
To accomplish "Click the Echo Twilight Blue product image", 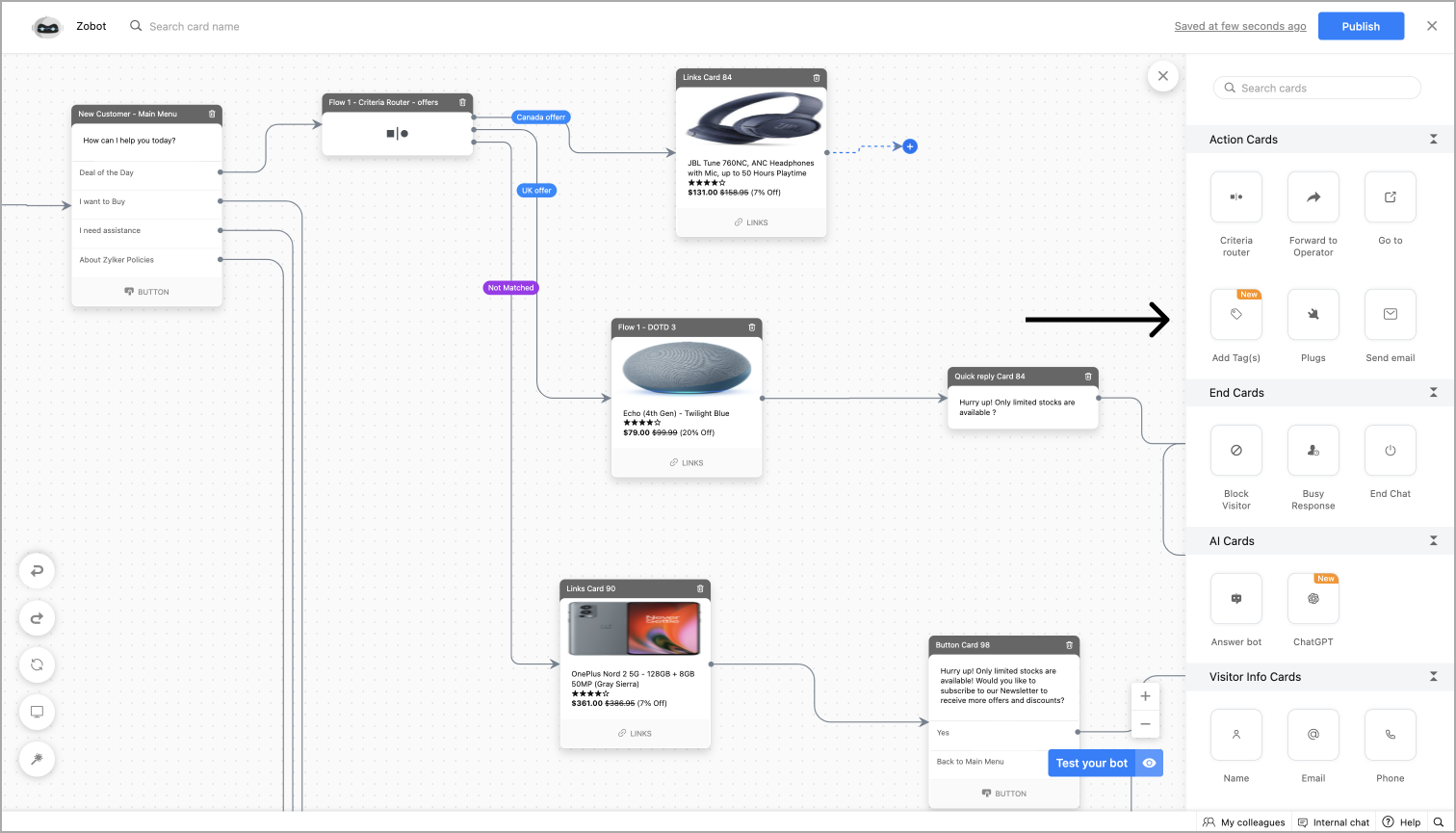I will (687, 370).
